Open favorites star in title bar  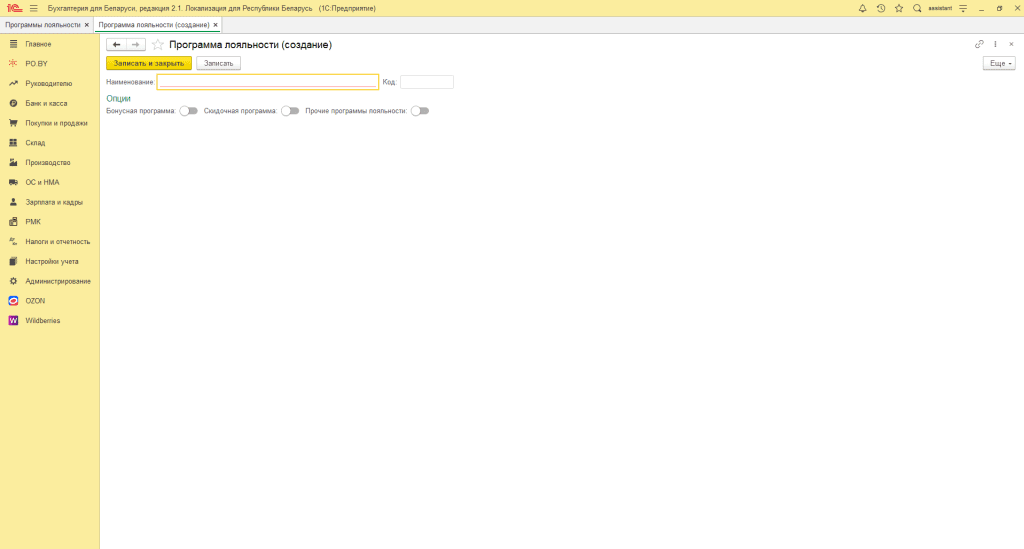click(899, 8)
